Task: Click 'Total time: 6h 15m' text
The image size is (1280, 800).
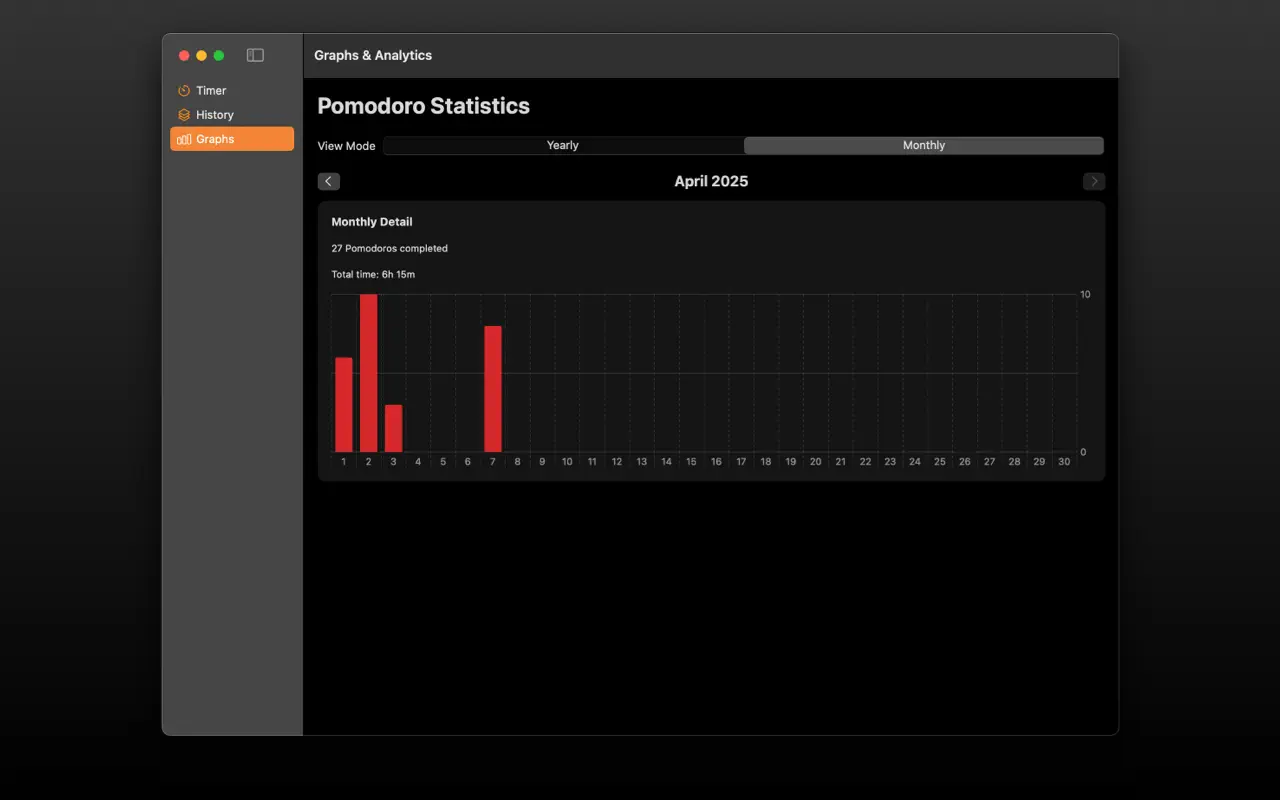Action: (x=373, y=274)
